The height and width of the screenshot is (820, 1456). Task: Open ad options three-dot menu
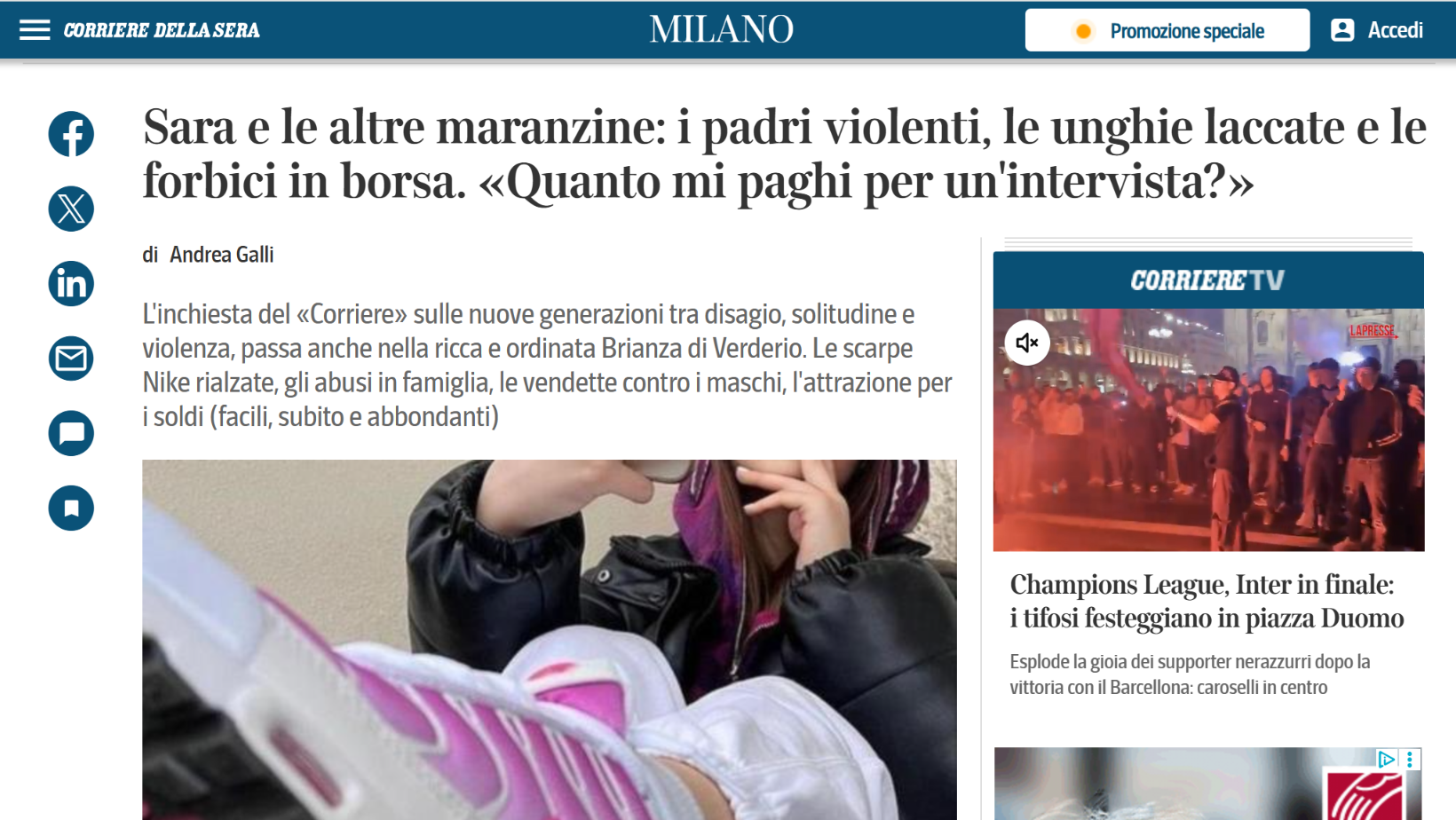(x=1410, y=759)
